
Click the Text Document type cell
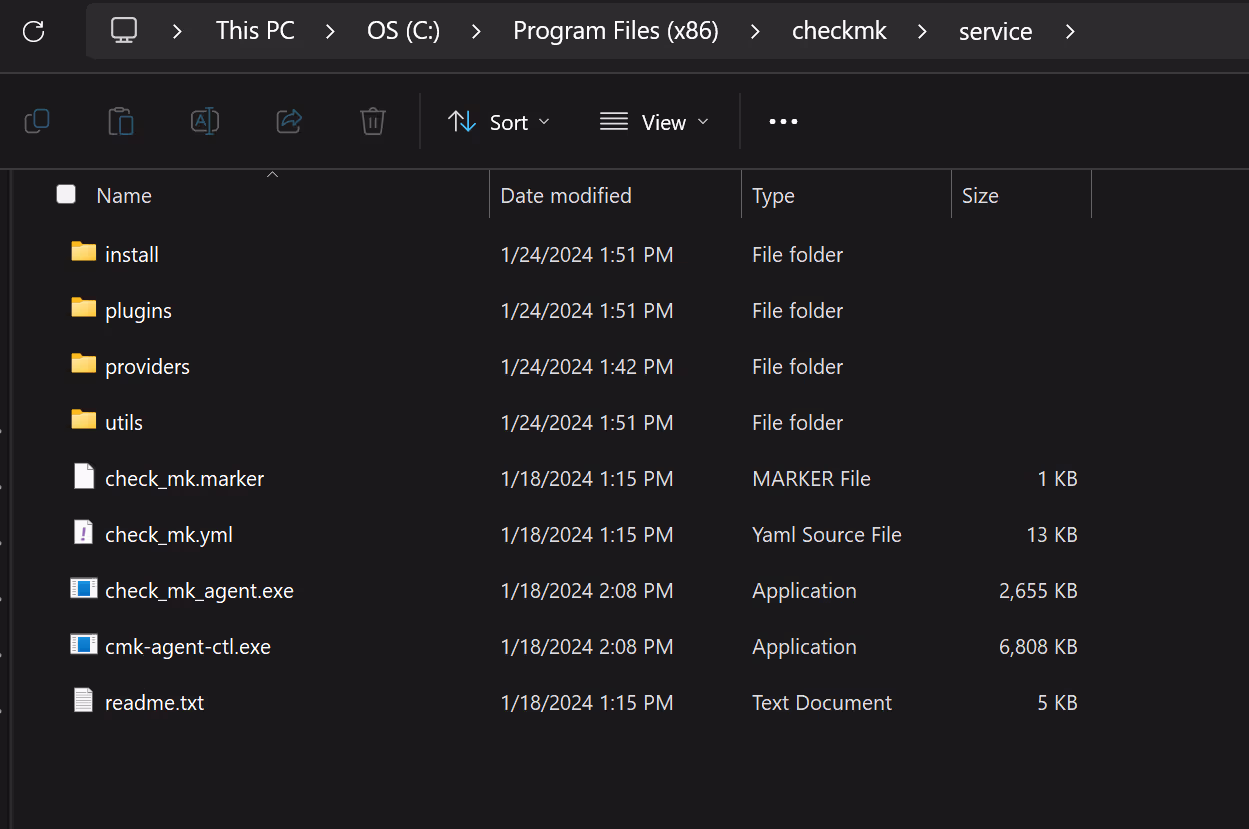pos(822,702)
